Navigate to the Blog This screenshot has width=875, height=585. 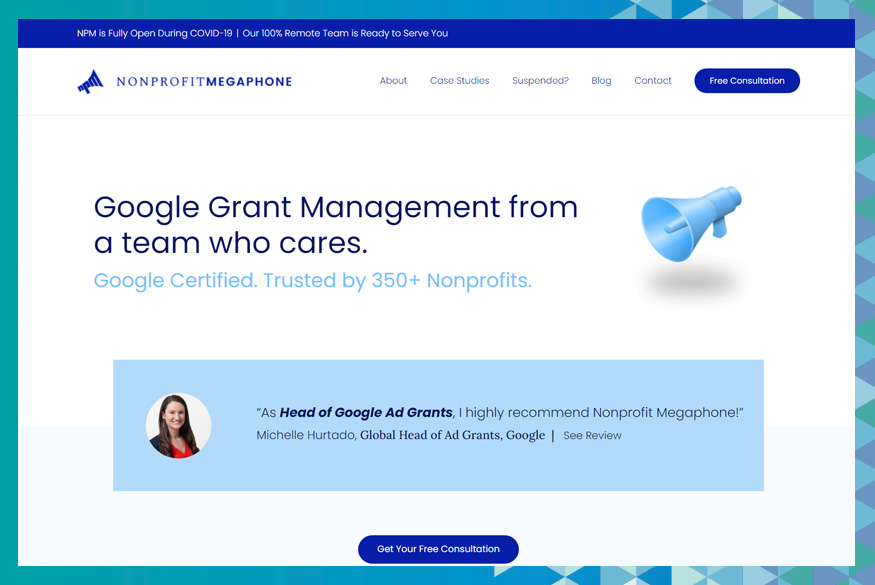601,81
